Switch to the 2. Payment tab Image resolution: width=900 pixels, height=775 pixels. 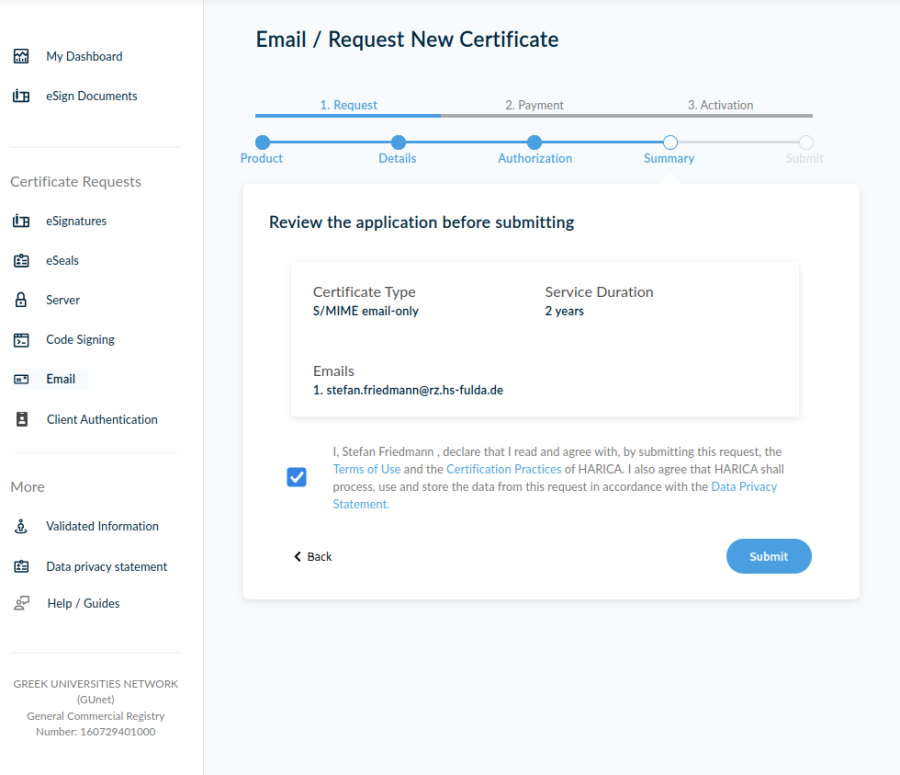coord(534,105)
